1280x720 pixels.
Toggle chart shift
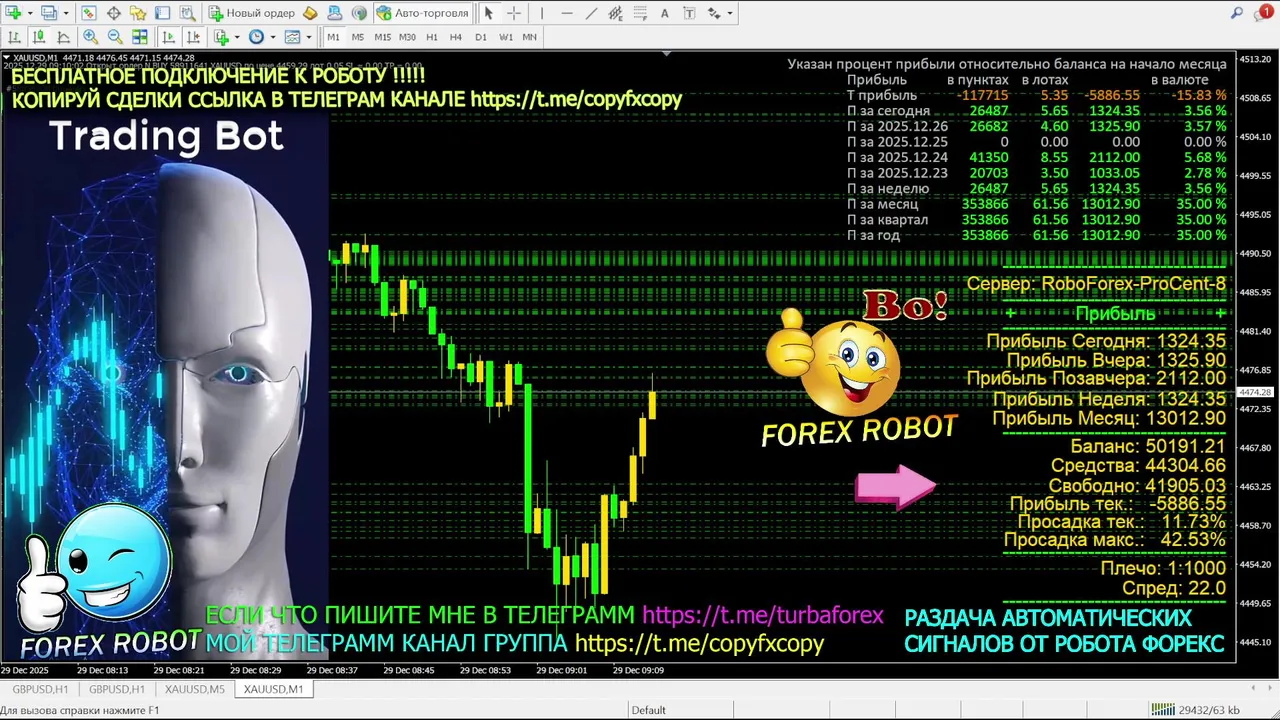pyautogui.click(x=193, y=37)
